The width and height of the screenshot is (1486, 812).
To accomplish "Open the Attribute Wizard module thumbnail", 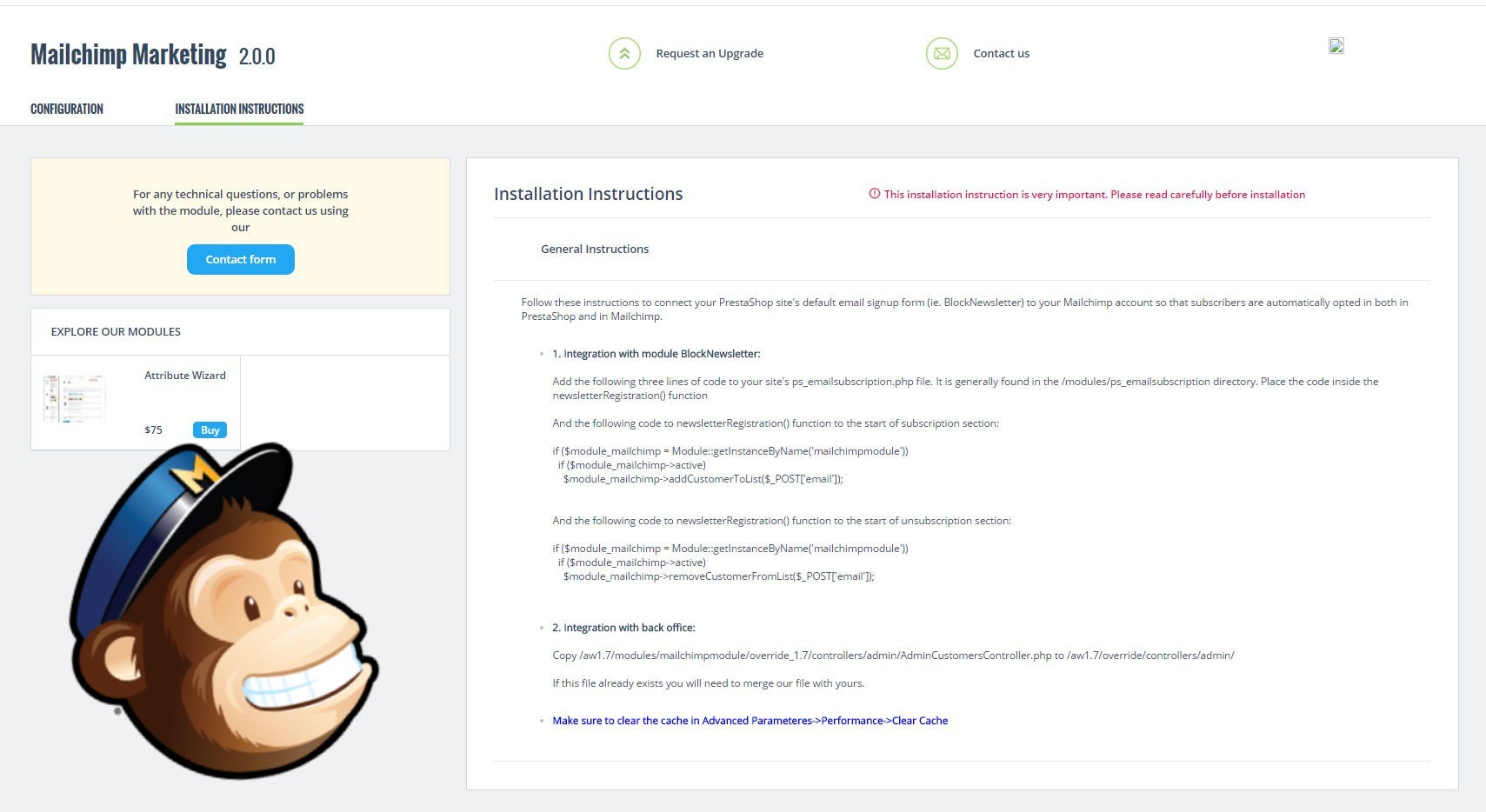I will (x=75, y=398).
